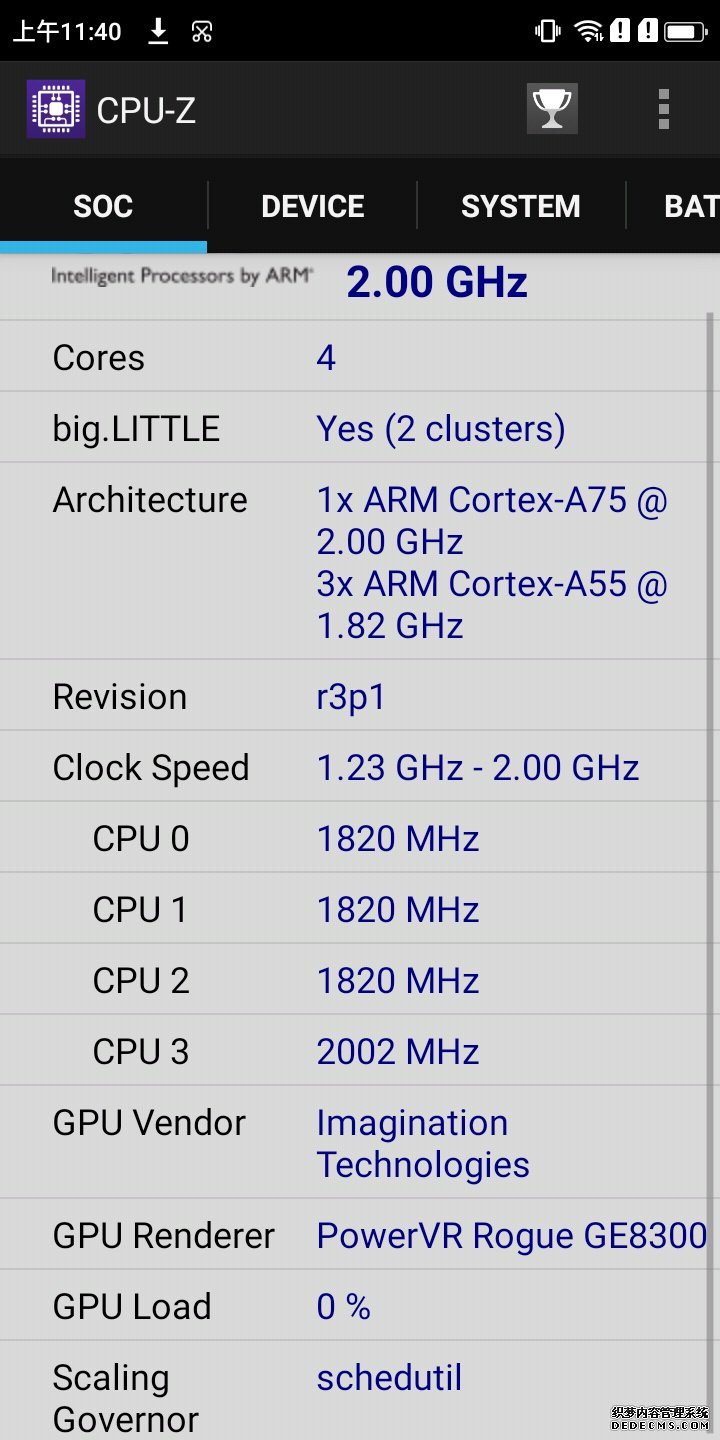Screen dimensions: 720x1440
Task: Tap the Scaling Governor schedutil value
Action: (x=389, y=1378)
